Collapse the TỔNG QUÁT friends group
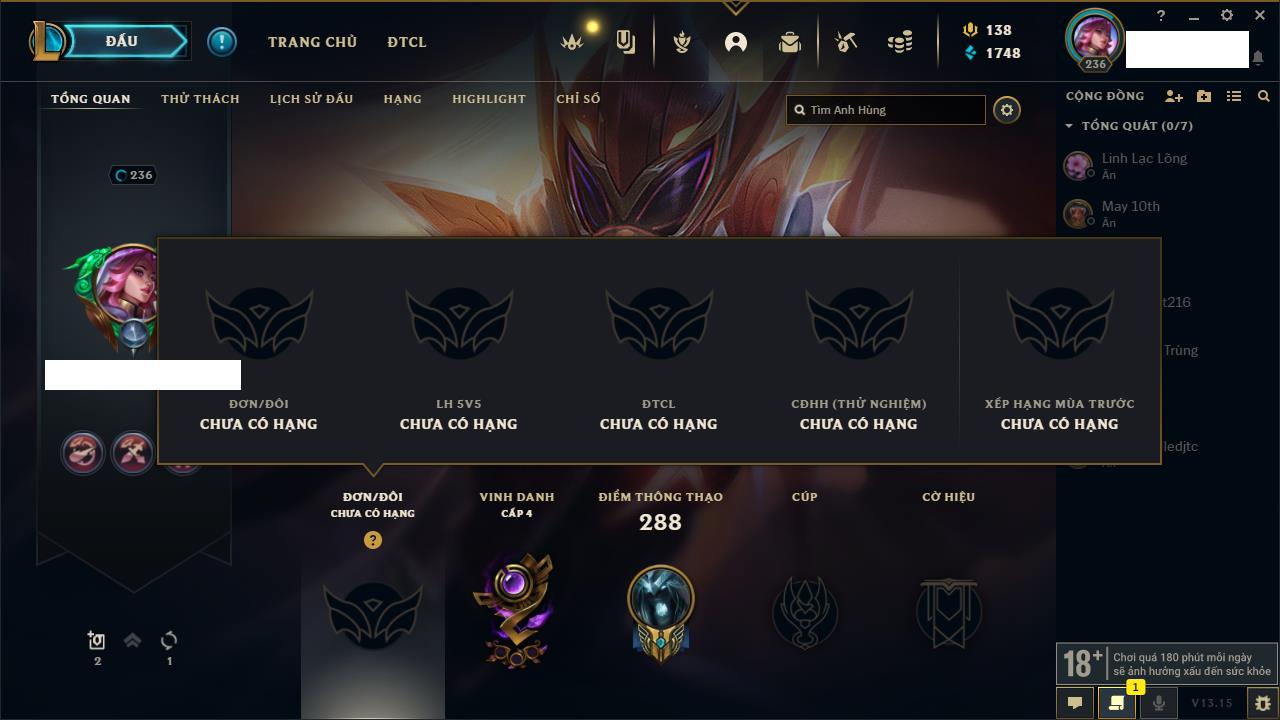Screen dimensions: 1280x720 [x=1069, y=126]
